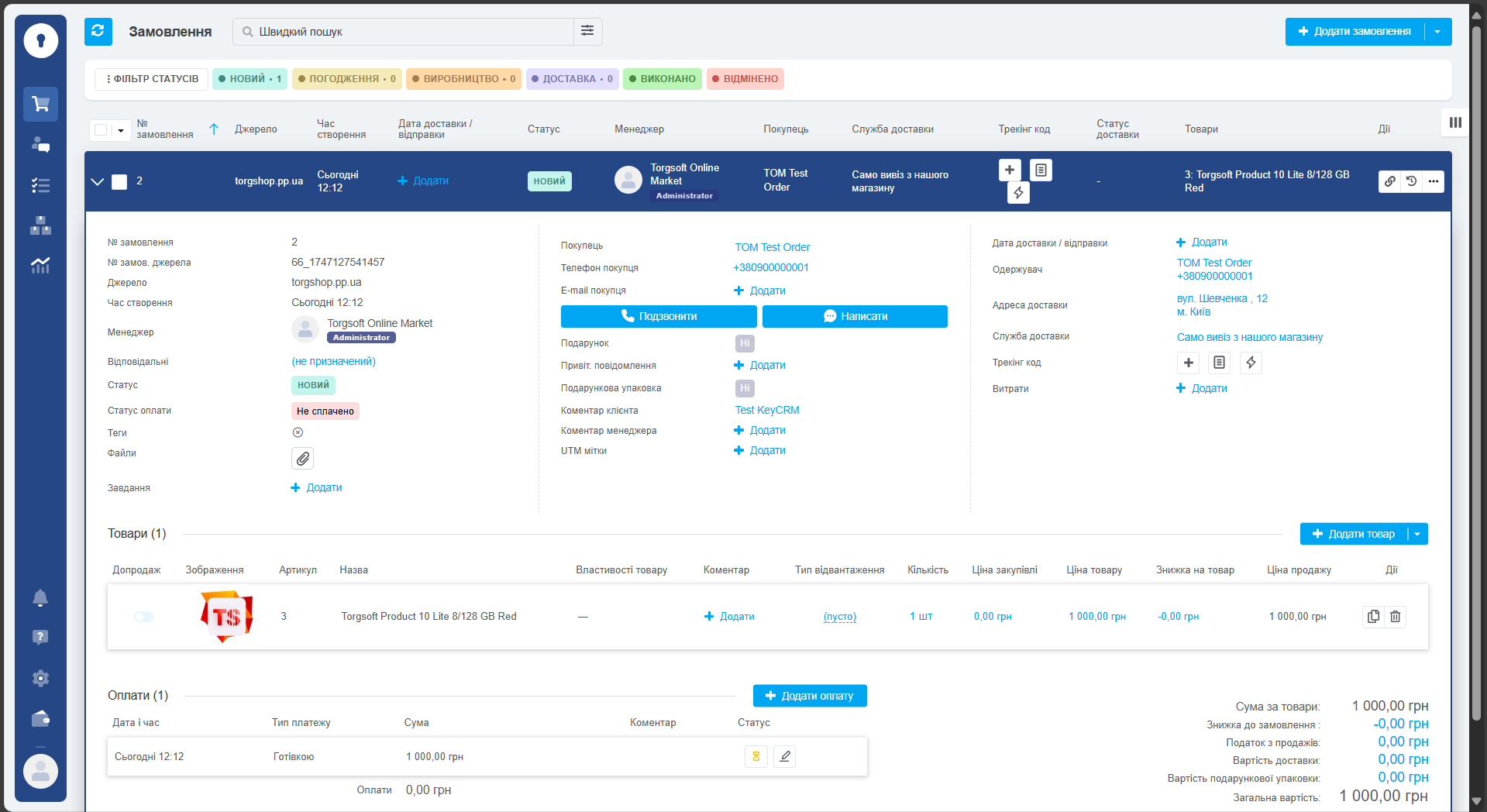
Task: Copy the product row with duplicate icon
Action: (x=1373, y=617)
